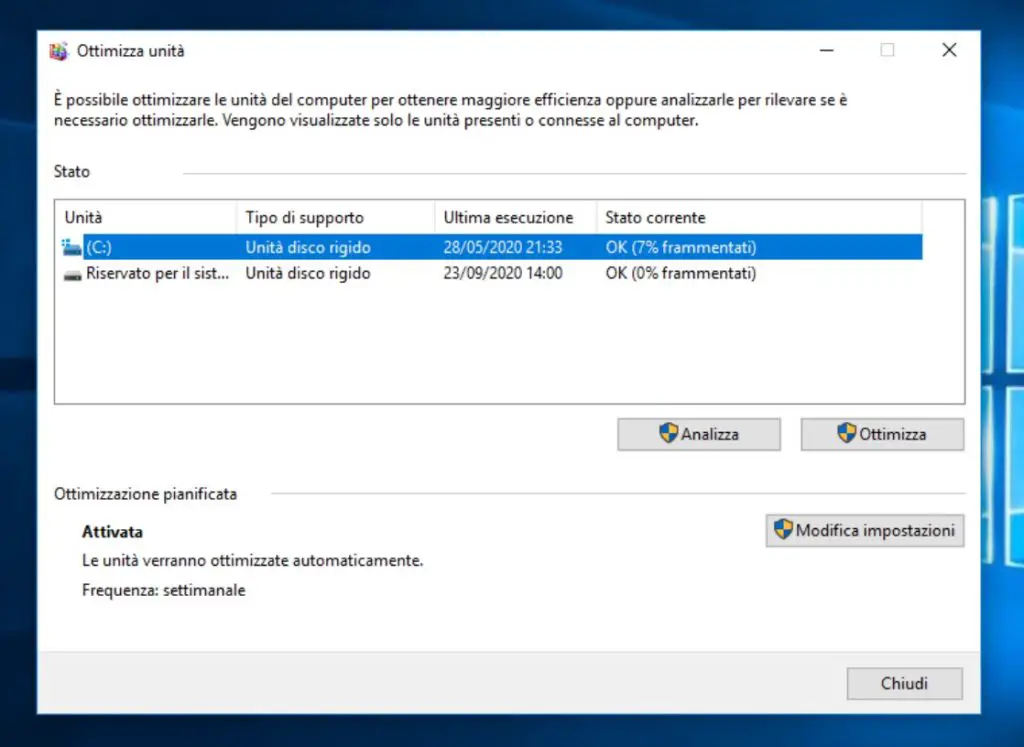This screenshot has width=1024, height=747.
Task: Click the Riservato per il sistema drive icon
Action: [x=73, y=274]
